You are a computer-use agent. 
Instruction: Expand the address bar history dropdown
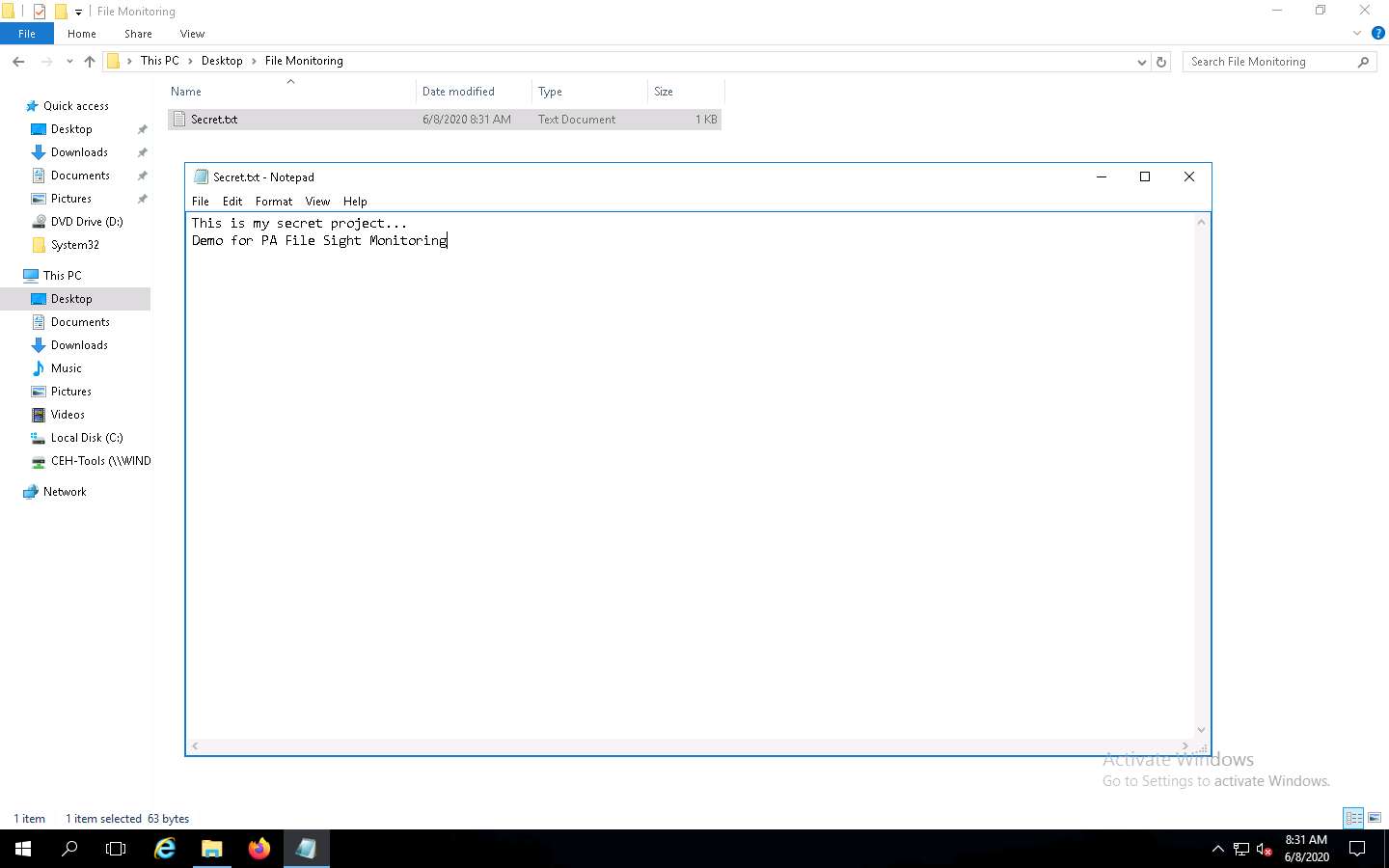coord(1142,61)
